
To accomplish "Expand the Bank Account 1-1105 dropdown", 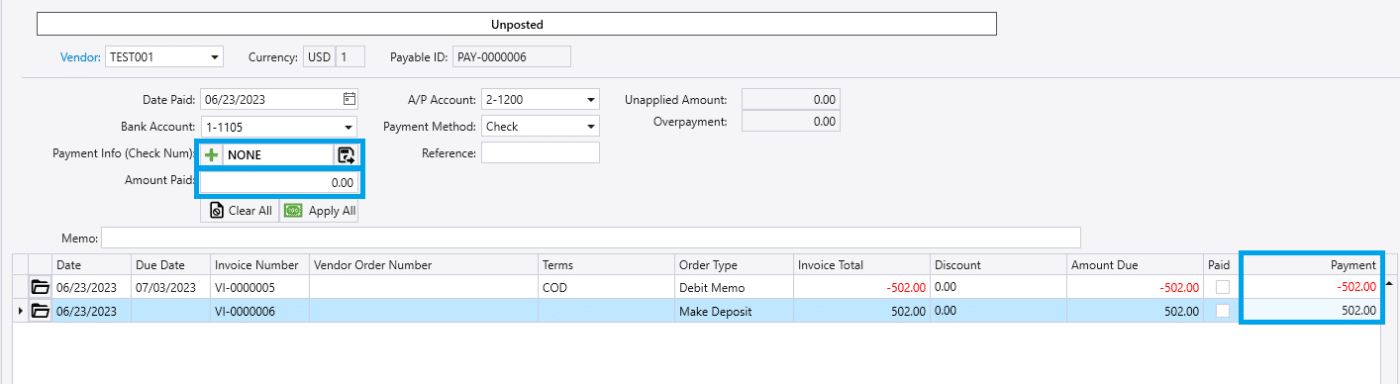I will (x=348, y=127).
